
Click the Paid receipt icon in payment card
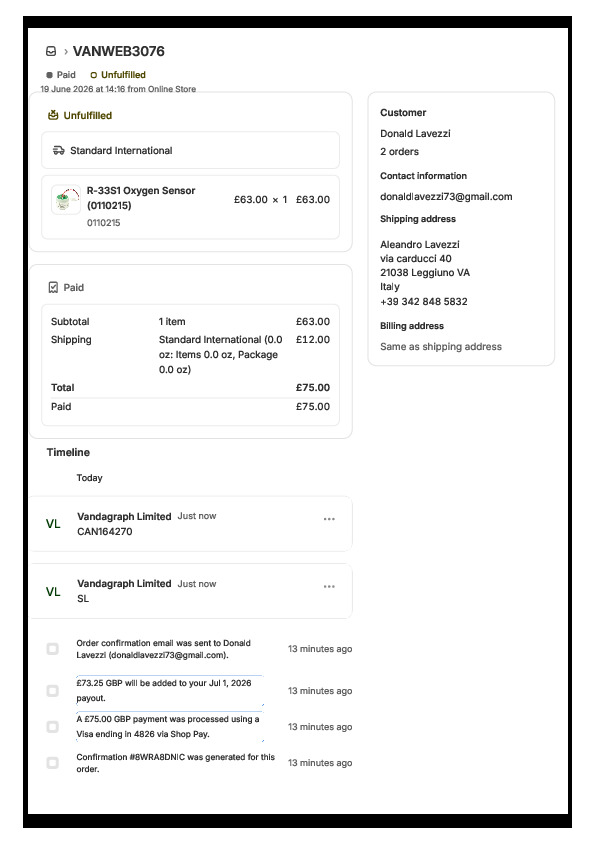point(53,287)
